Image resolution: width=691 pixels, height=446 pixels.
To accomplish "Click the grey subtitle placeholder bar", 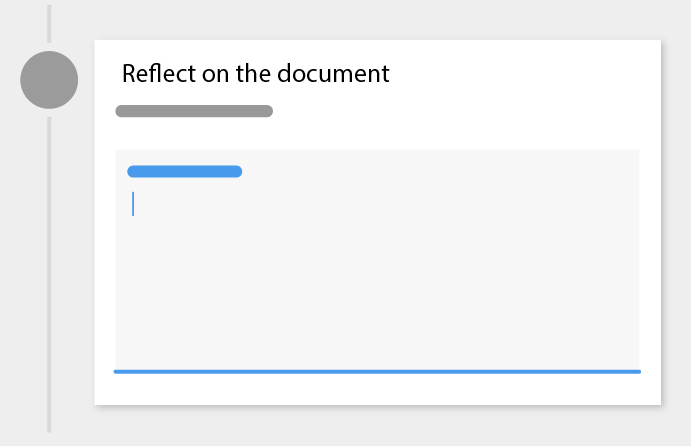I will [x=194, y=111].
